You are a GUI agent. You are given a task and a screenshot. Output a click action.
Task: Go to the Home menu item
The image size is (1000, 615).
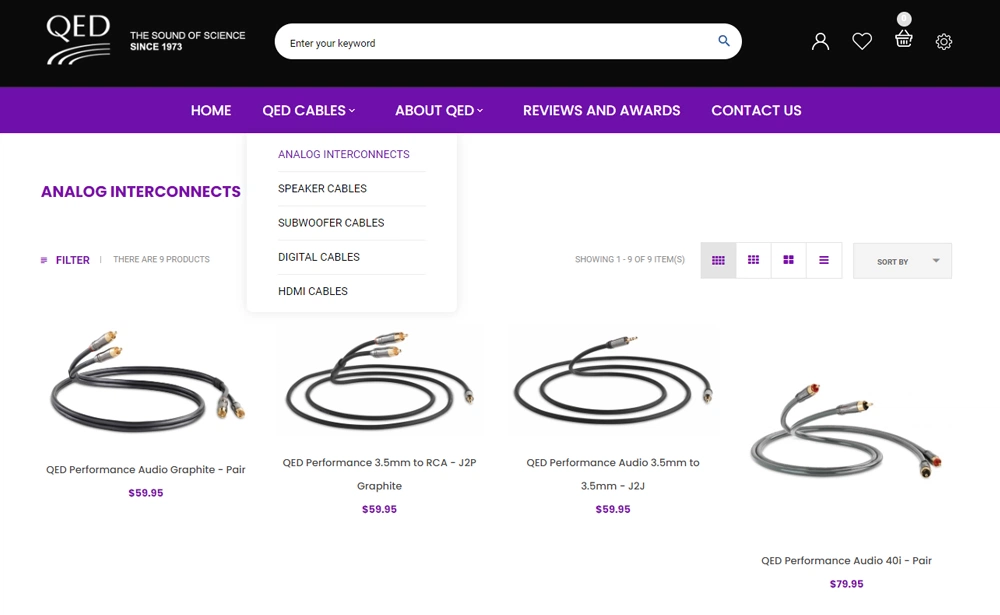[210, 110]
